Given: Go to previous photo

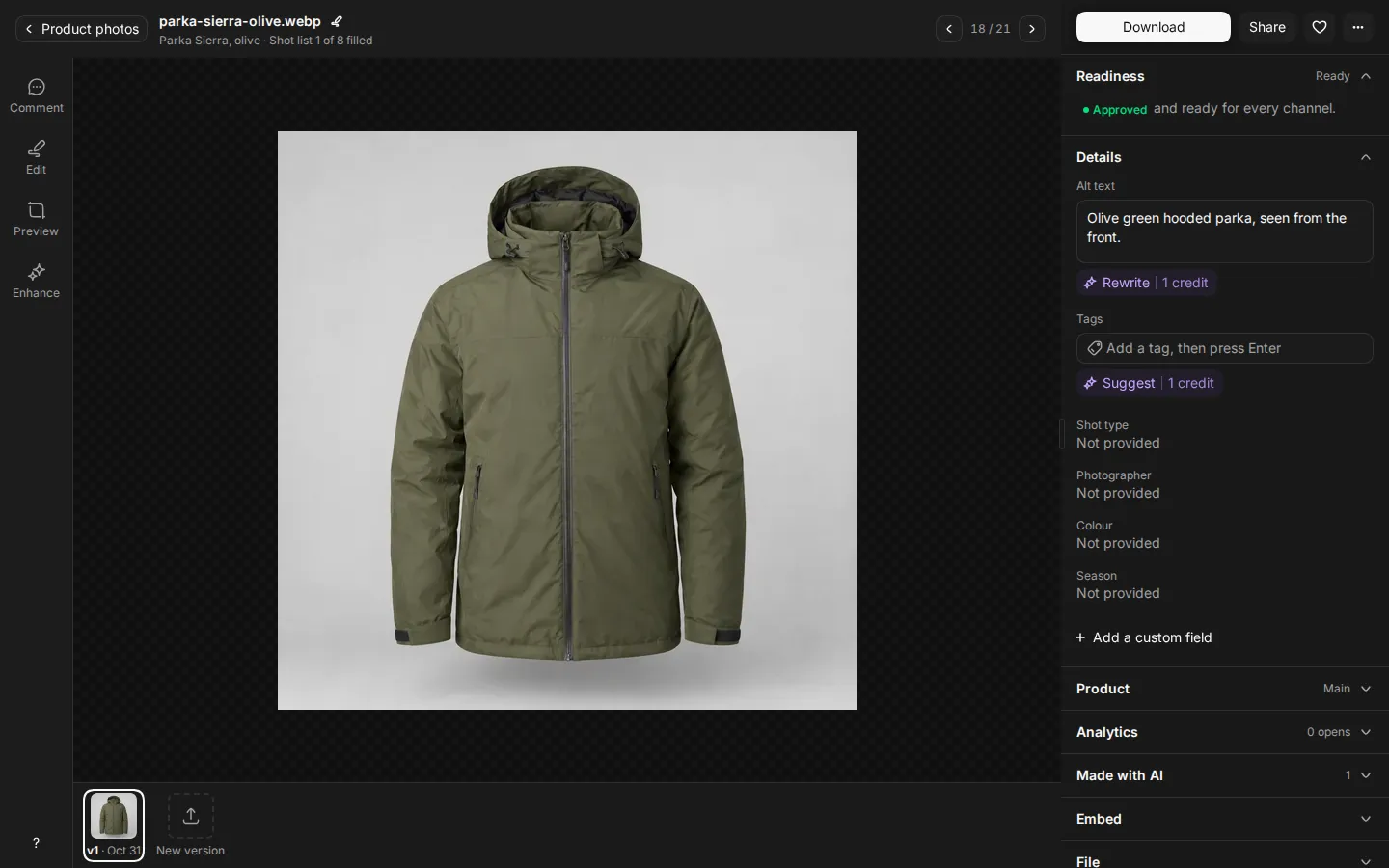Looking at the screenshot, I should point(949,29).
